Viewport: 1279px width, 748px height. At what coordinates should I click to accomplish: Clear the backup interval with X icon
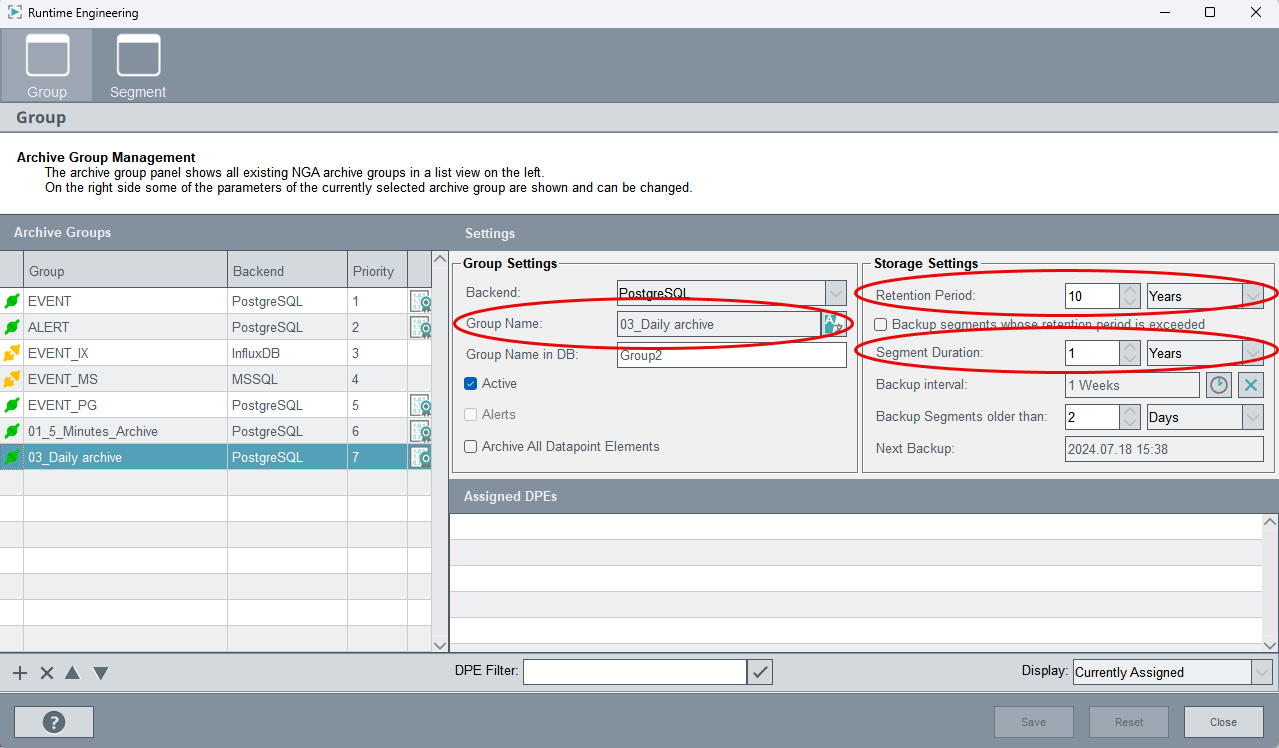pyautogui.click(x=1251, y=385)
